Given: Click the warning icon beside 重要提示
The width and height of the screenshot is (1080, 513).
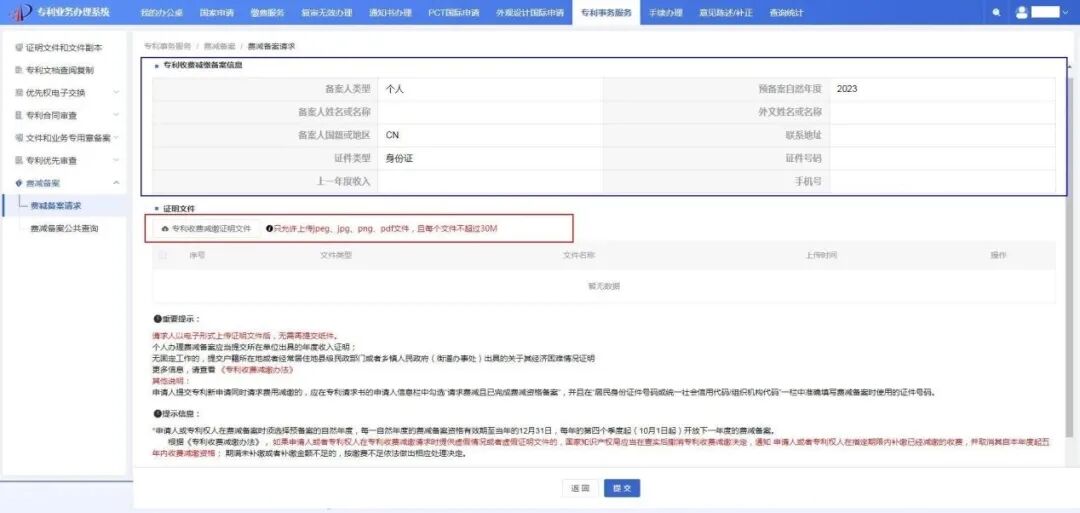Looking at the screenshot, I should [x=156, y=319].
